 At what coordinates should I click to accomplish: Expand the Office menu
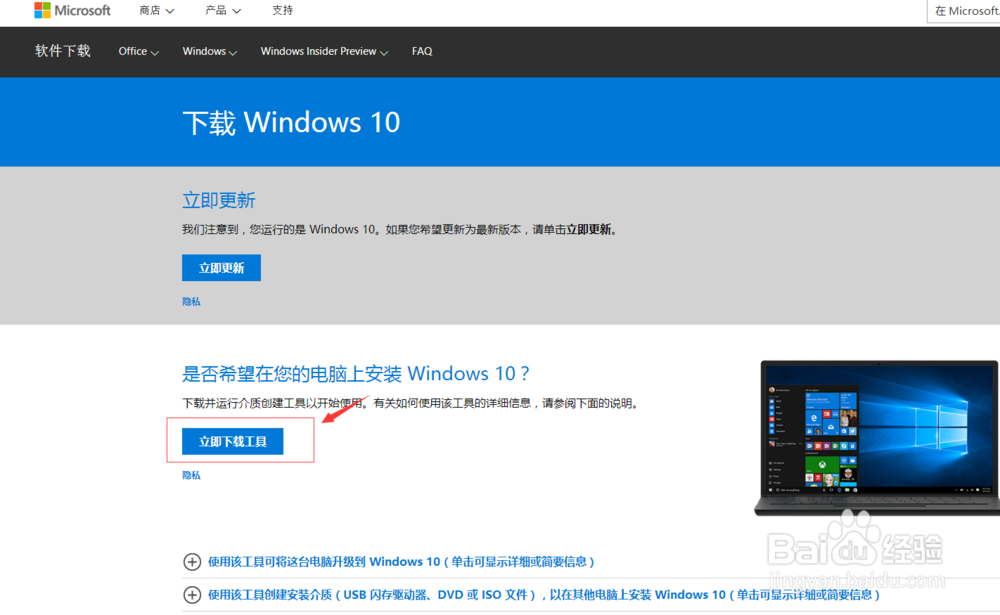pyautogui.click(x=138, y=51)
